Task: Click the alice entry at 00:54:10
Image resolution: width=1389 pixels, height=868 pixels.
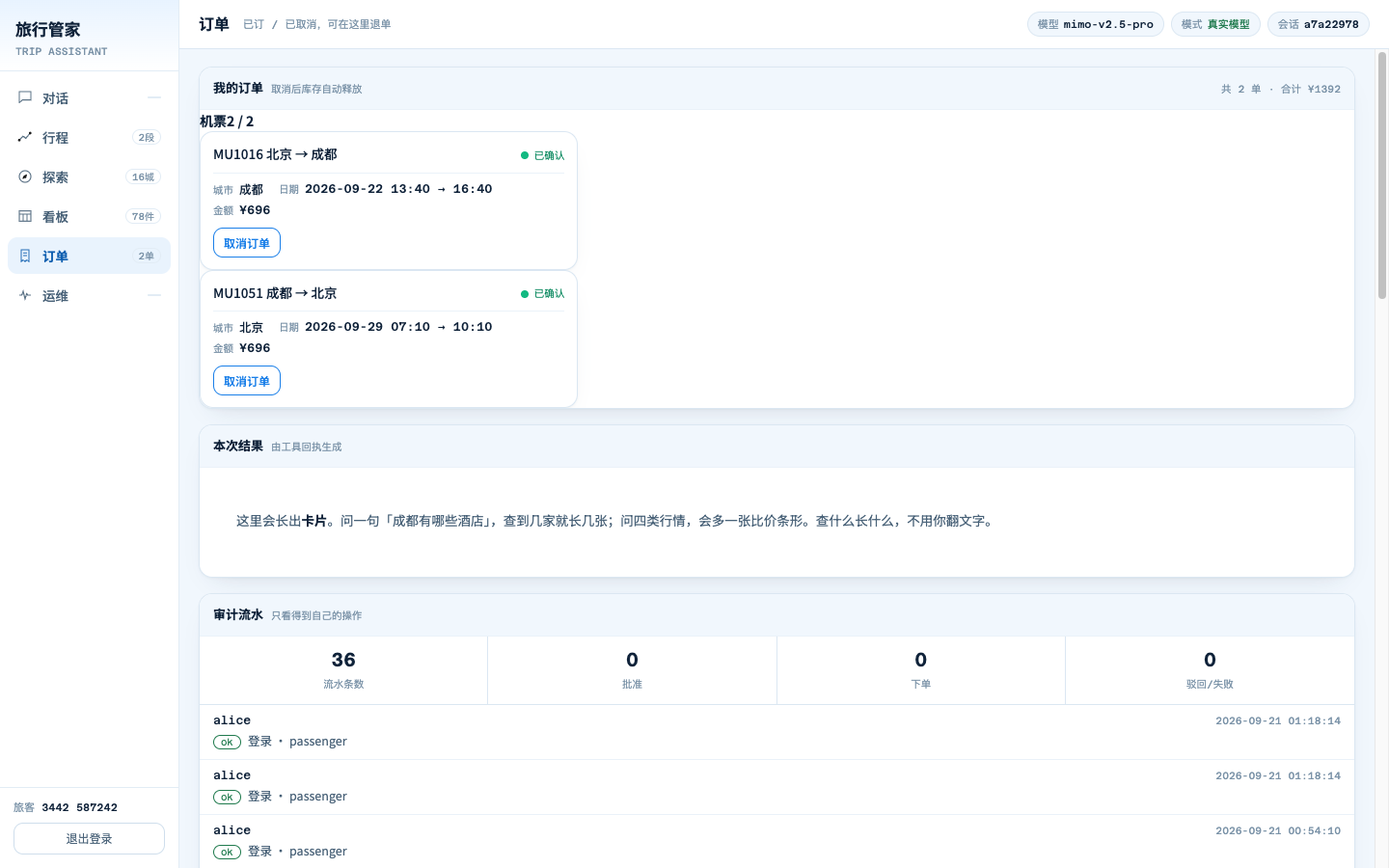Action: click(x=776, y=841)
